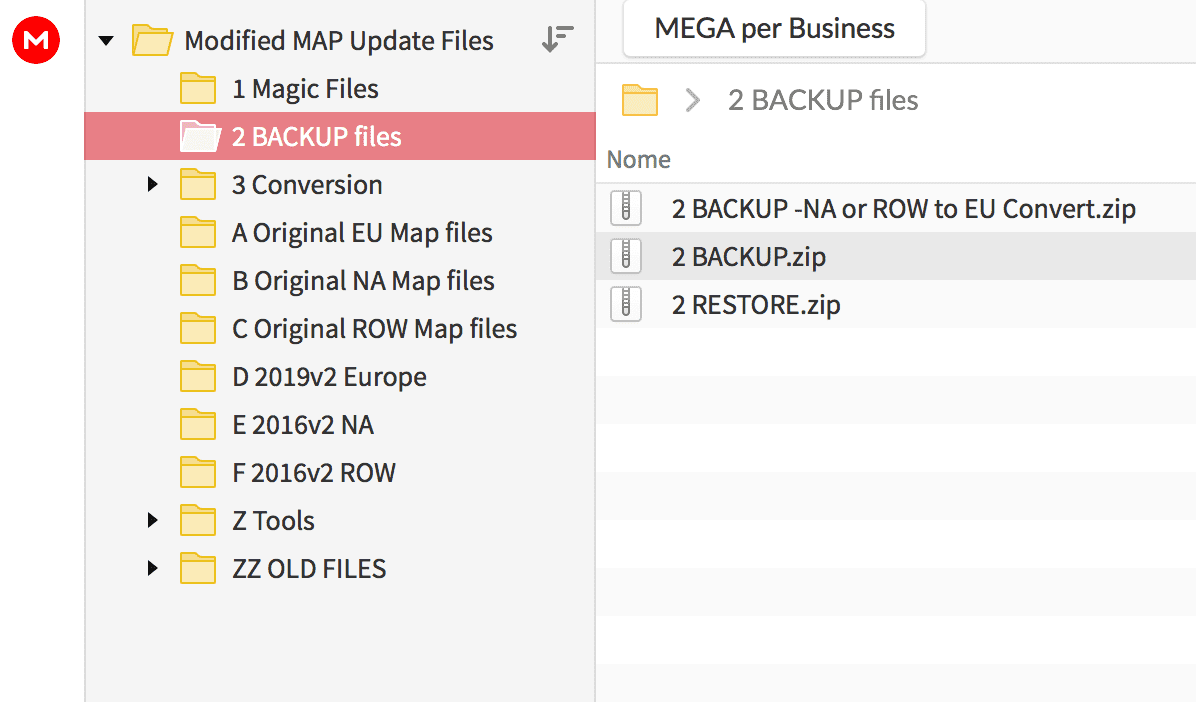Expand the Z Tools folder arrow

152,521
